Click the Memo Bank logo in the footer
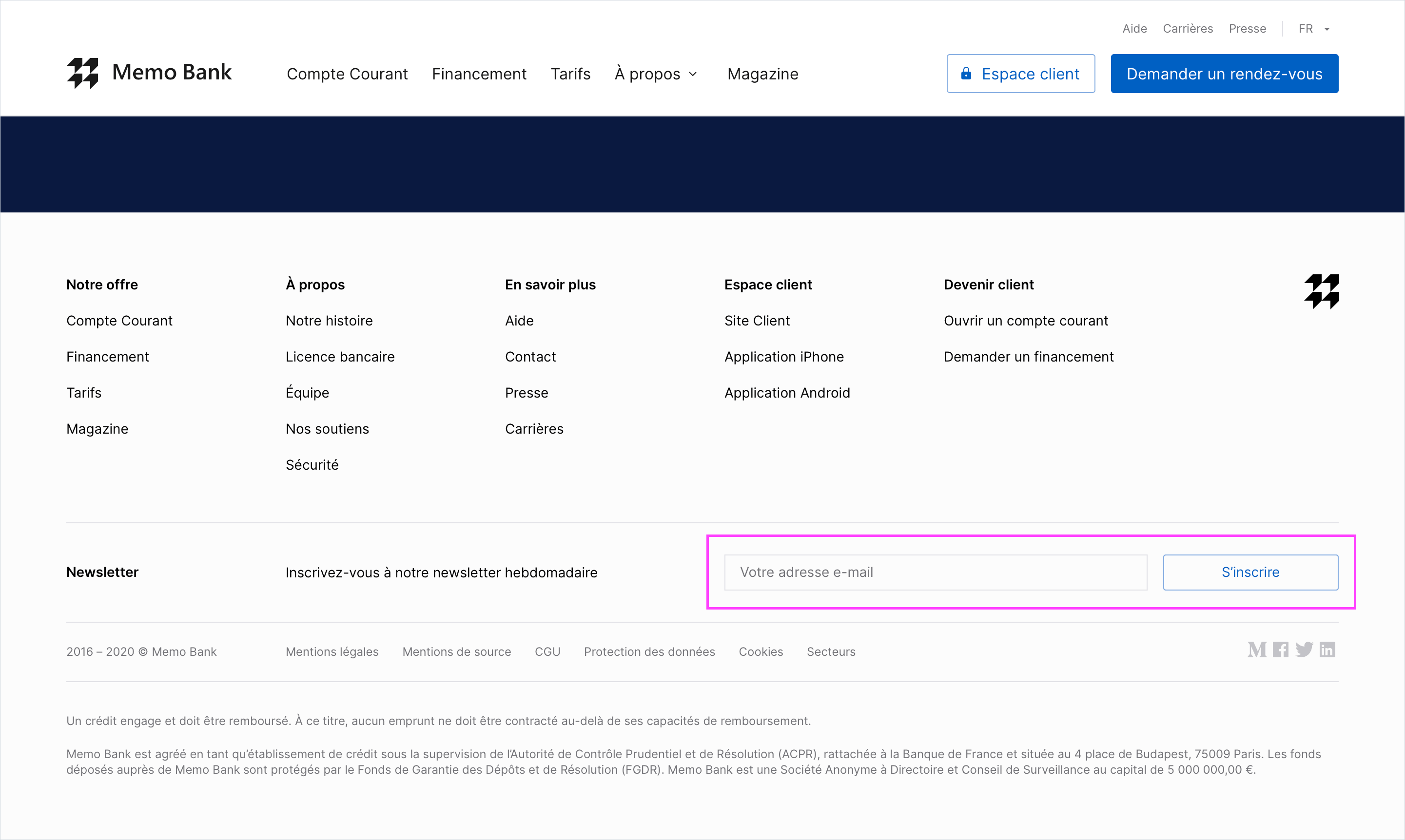 point(1322,291)
